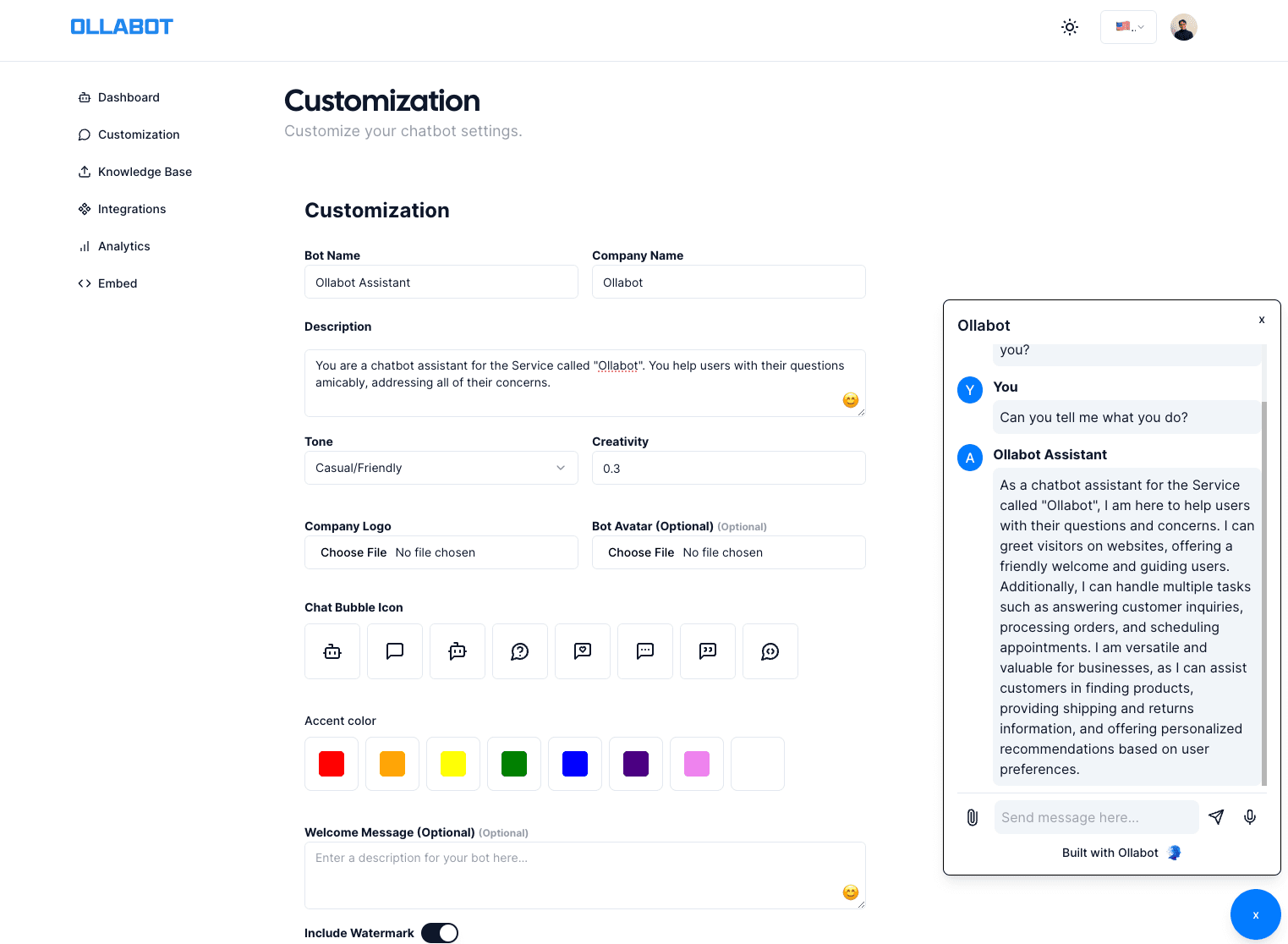Click the blue floating chat bubble button
This screenshot has height=944, width=1288.
(x=1256, y=914)
